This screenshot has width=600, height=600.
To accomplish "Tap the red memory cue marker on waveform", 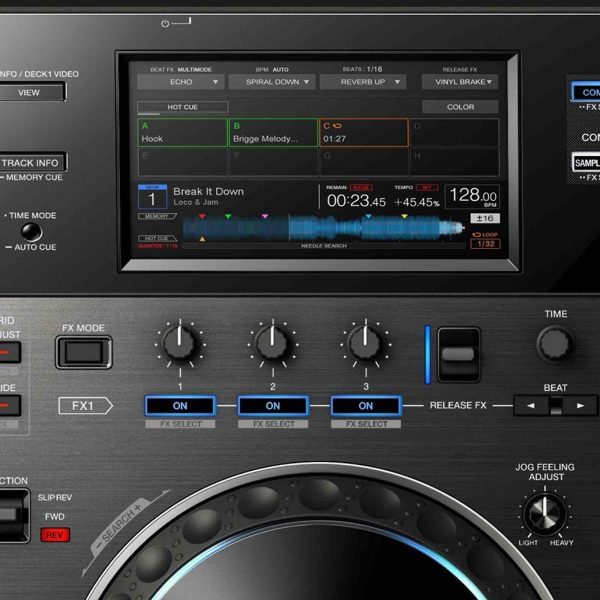I will pos(202,217).
